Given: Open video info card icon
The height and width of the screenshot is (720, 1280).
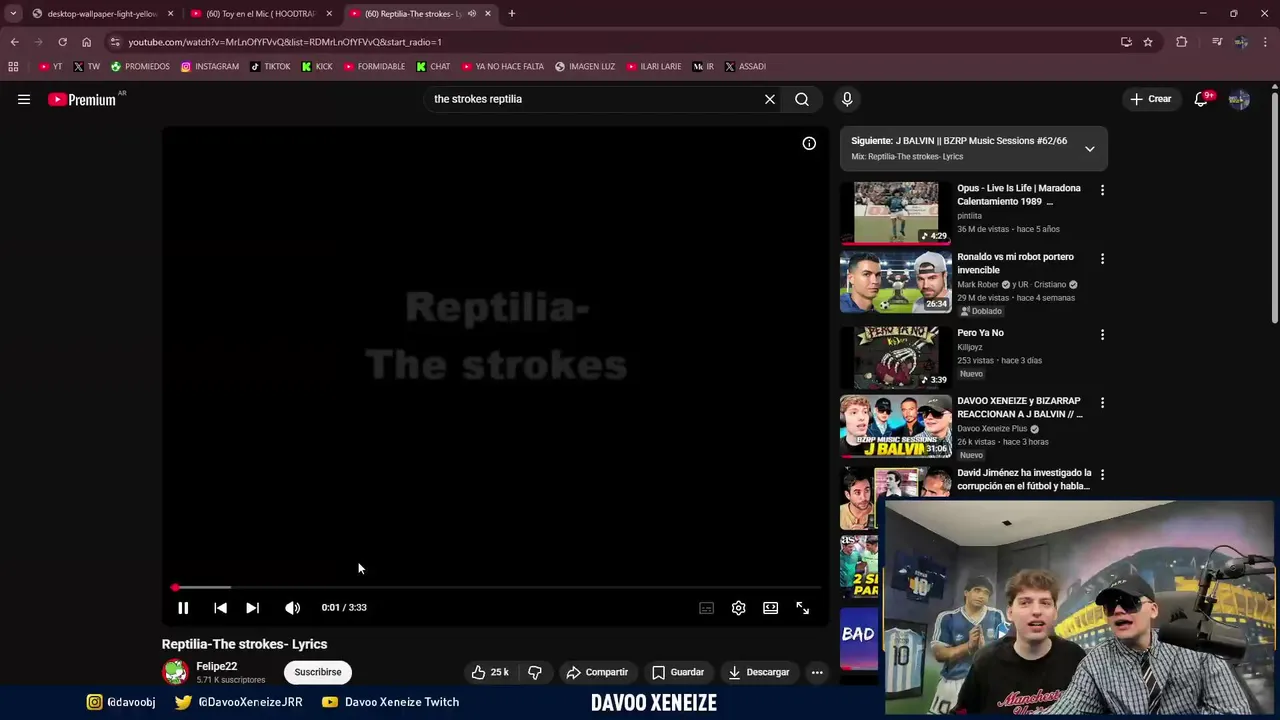Looking at the screenshot, I should (x=809, y=143).
